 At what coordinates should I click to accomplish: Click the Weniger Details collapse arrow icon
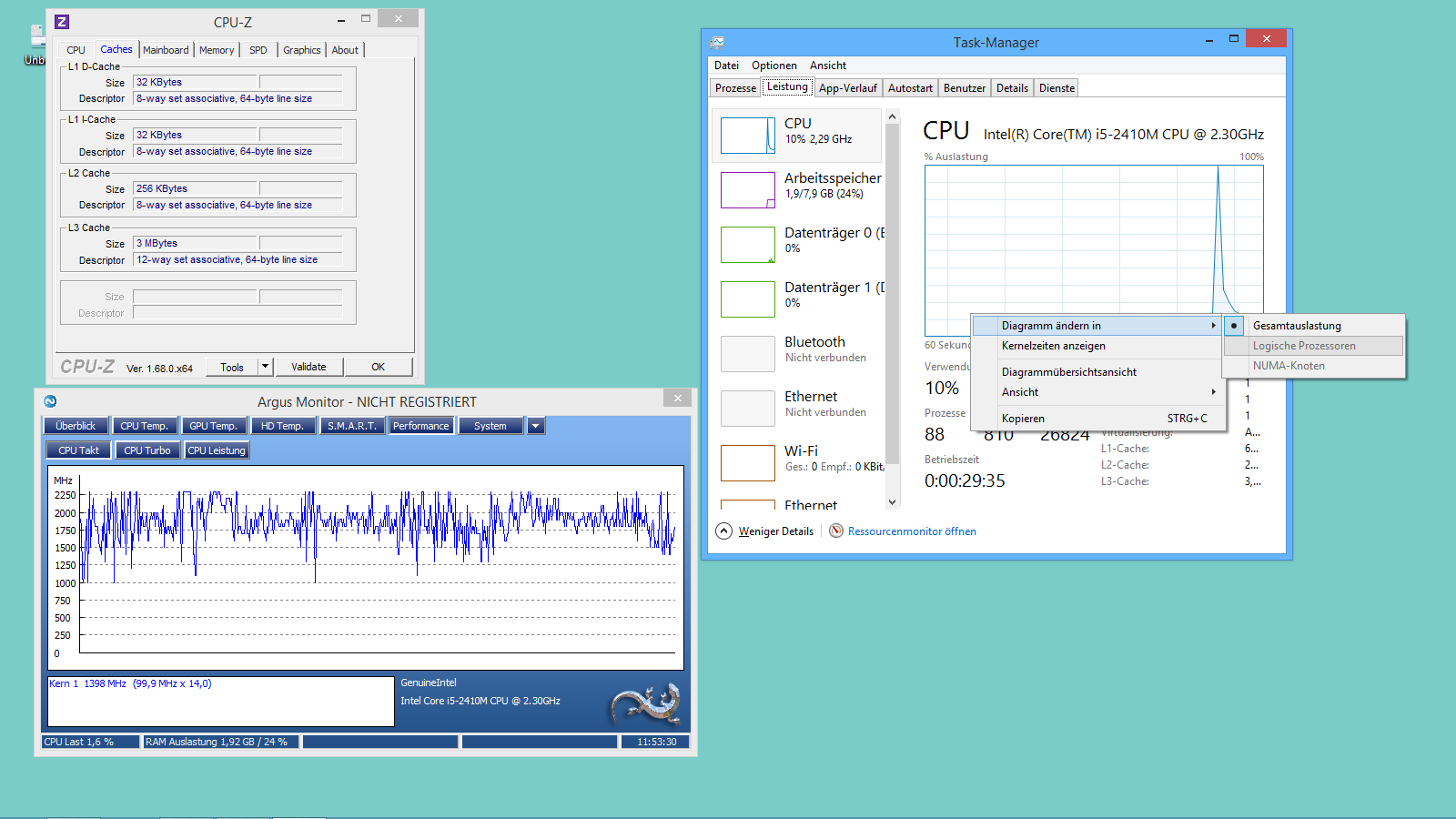(x=723, y=531)
